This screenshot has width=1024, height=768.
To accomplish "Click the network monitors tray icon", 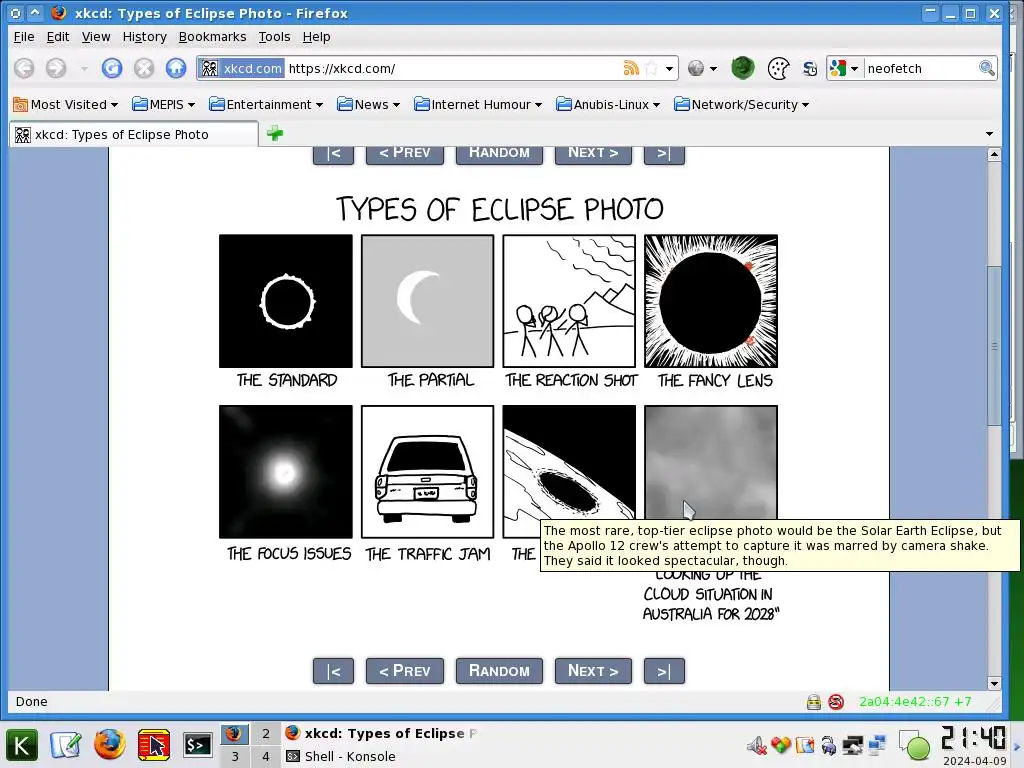I will pyautogui.click(x=877, y=745).
